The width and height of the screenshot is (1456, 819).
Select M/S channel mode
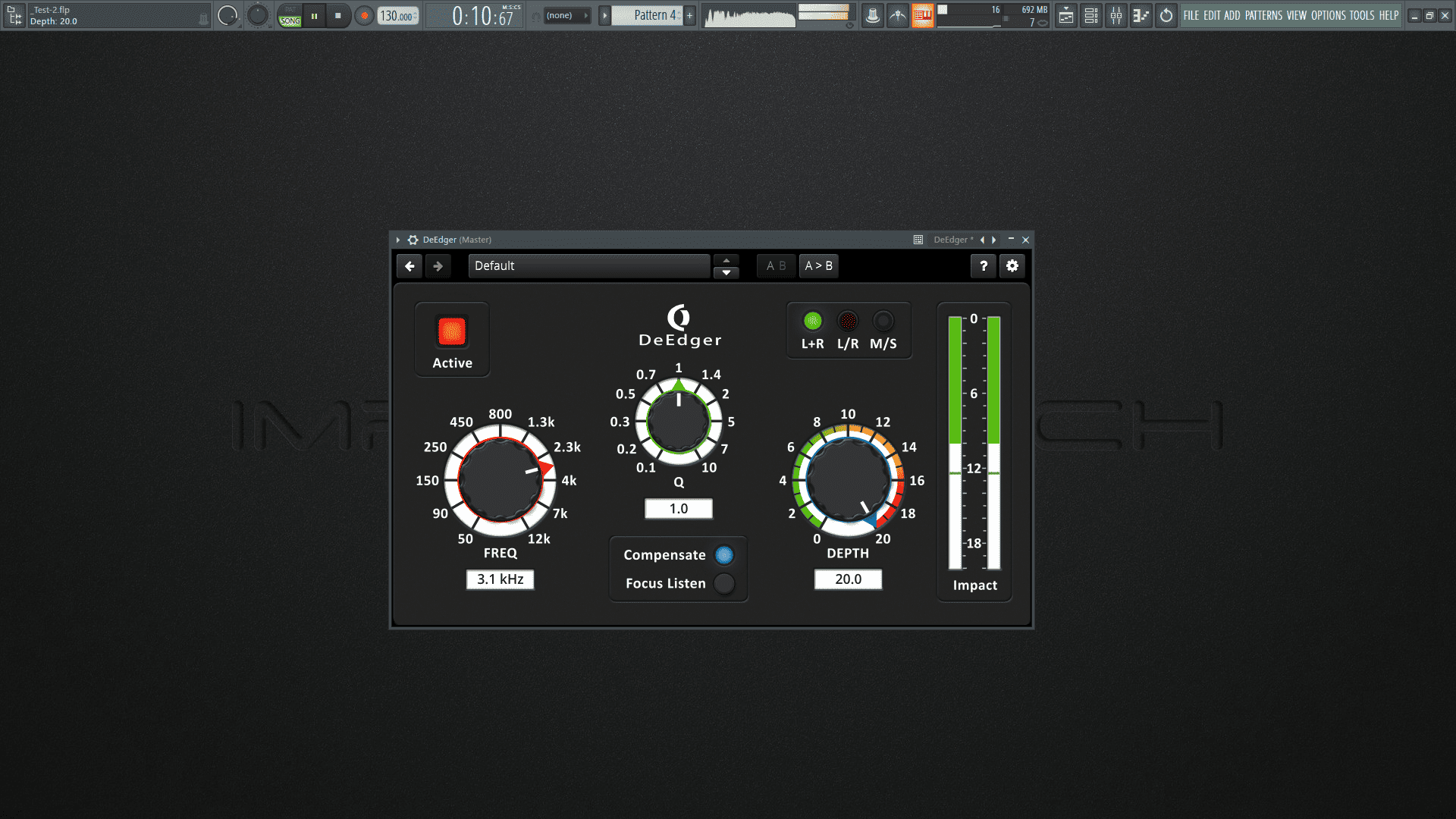pos(883,321)
